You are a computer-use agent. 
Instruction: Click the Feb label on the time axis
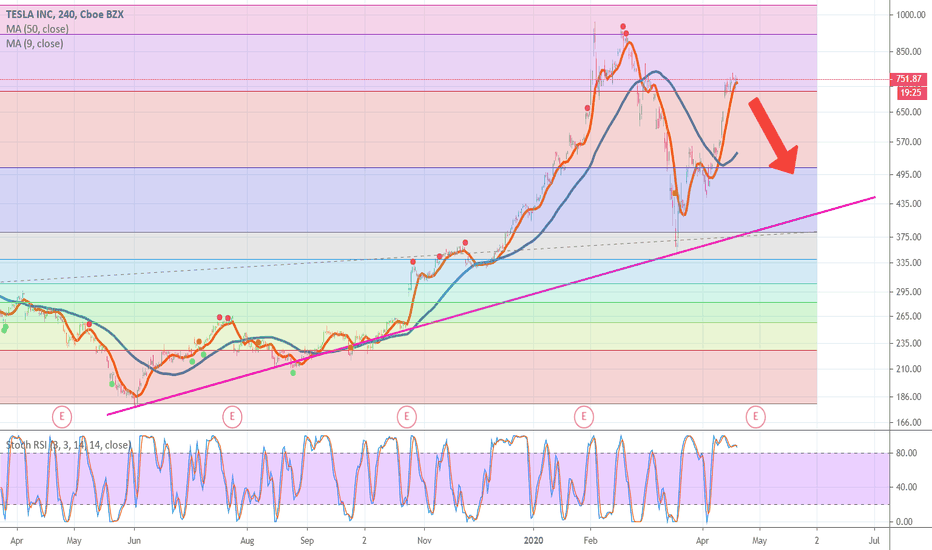coord(590,540)
